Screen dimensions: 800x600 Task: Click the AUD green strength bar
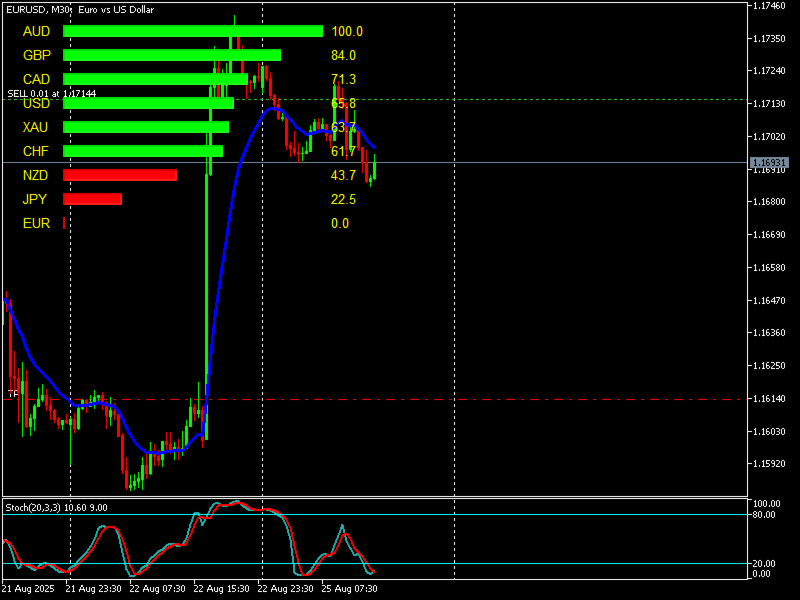(193, 32)
